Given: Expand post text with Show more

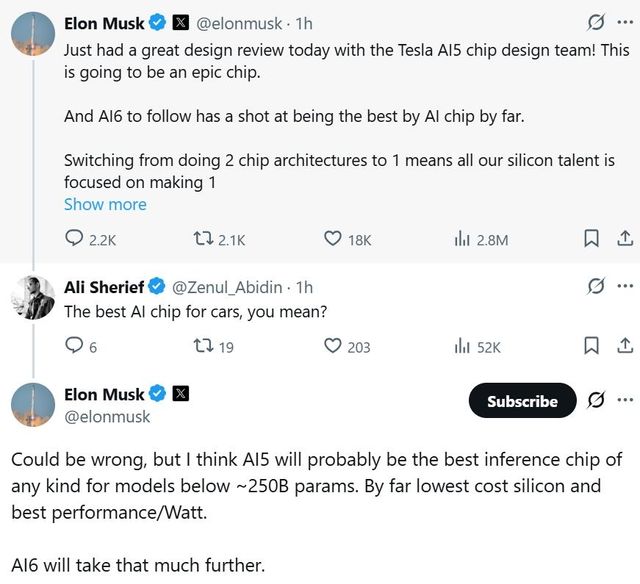Looking at the screenshot, I should click(x=105, y=204).
